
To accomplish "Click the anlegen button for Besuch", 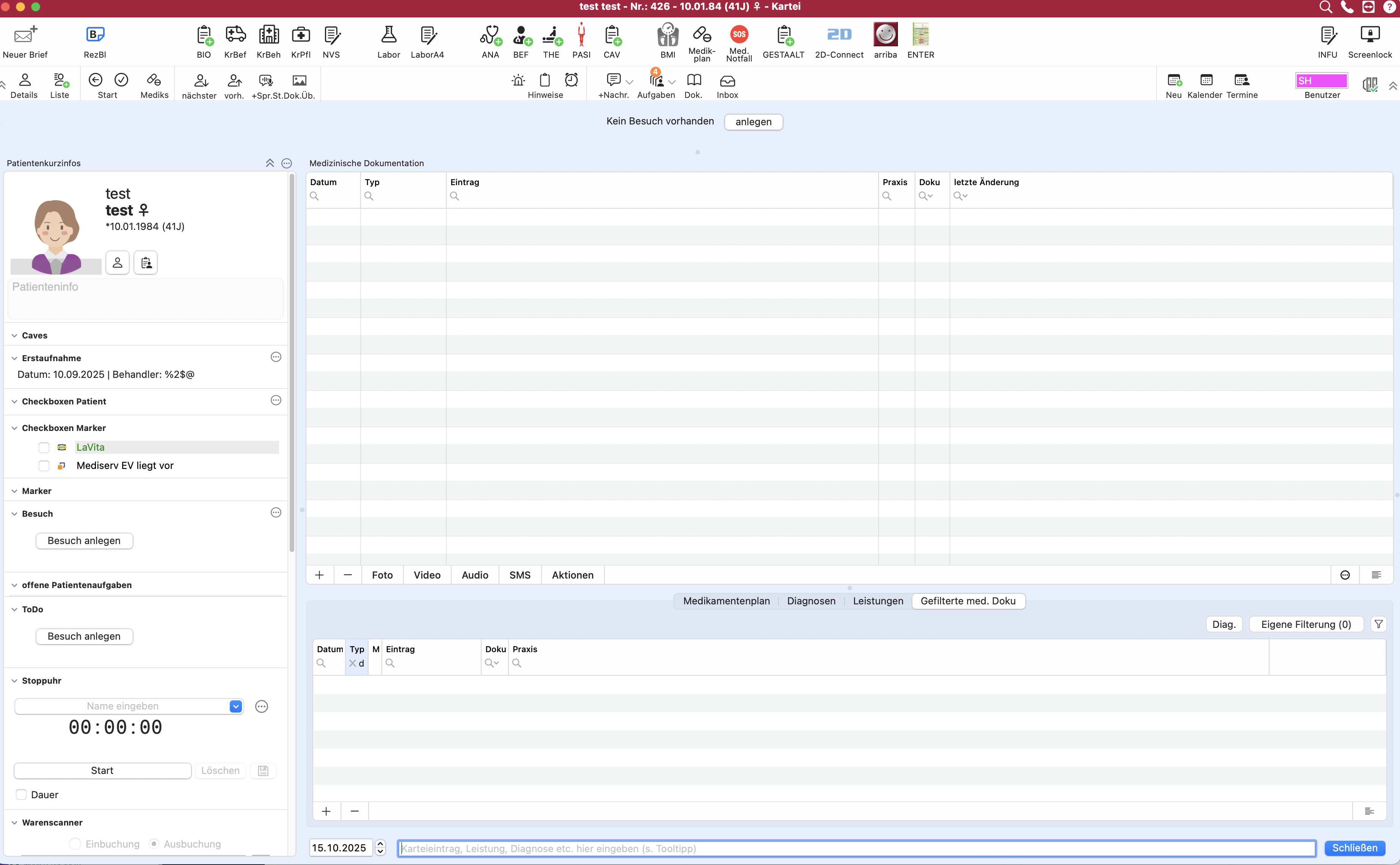I will click(753, 122).
